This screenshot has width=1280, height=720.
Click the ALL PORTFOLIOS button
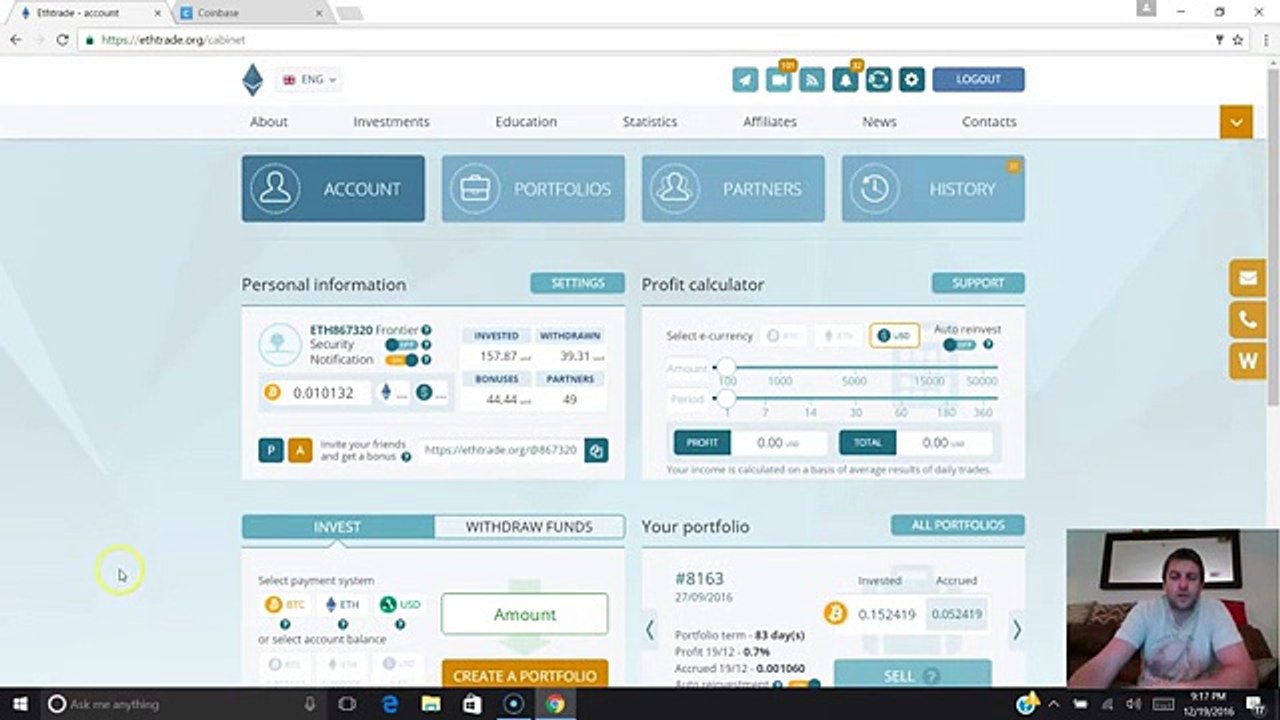tap(957, 525)
